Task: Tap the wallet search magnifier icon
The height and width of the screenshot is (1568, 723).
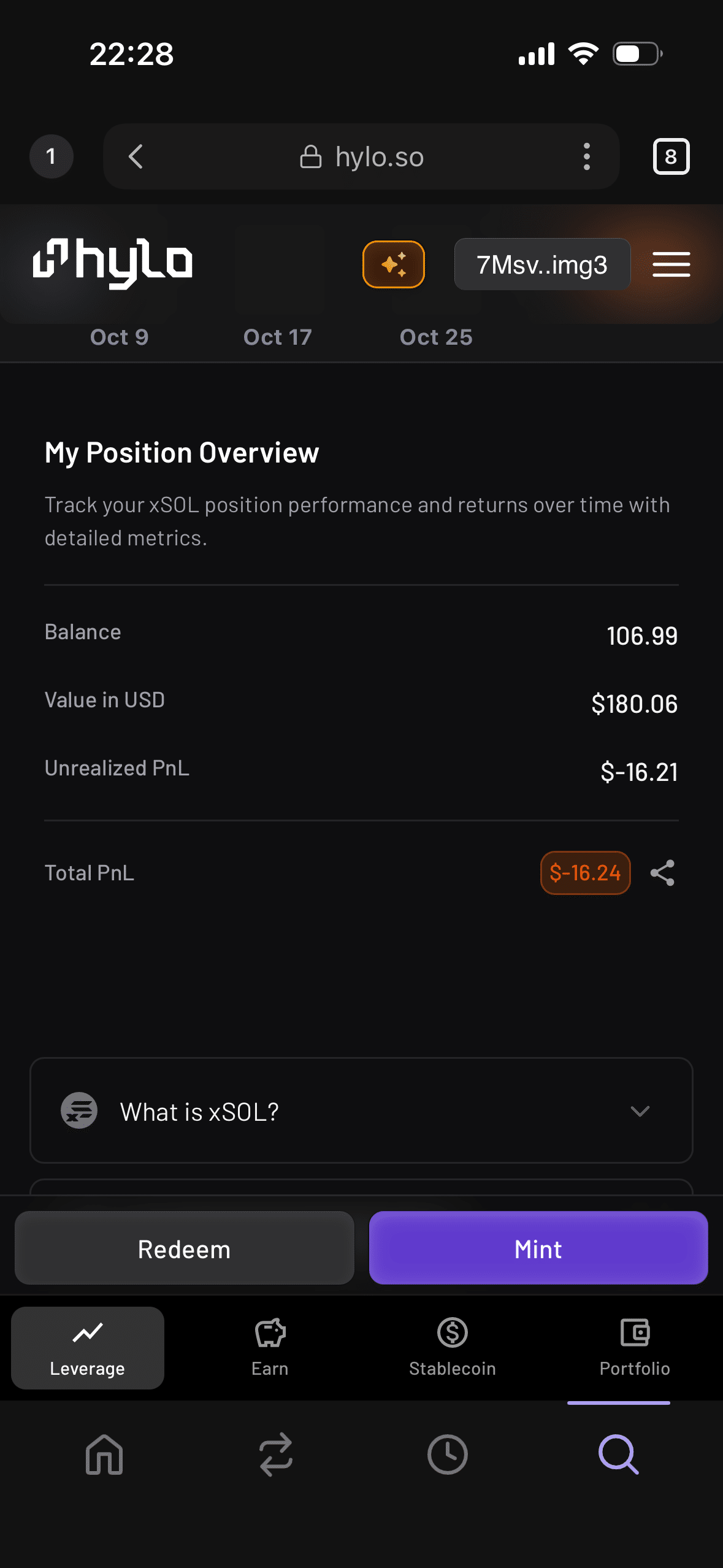Action: (x=618, y=1454)
